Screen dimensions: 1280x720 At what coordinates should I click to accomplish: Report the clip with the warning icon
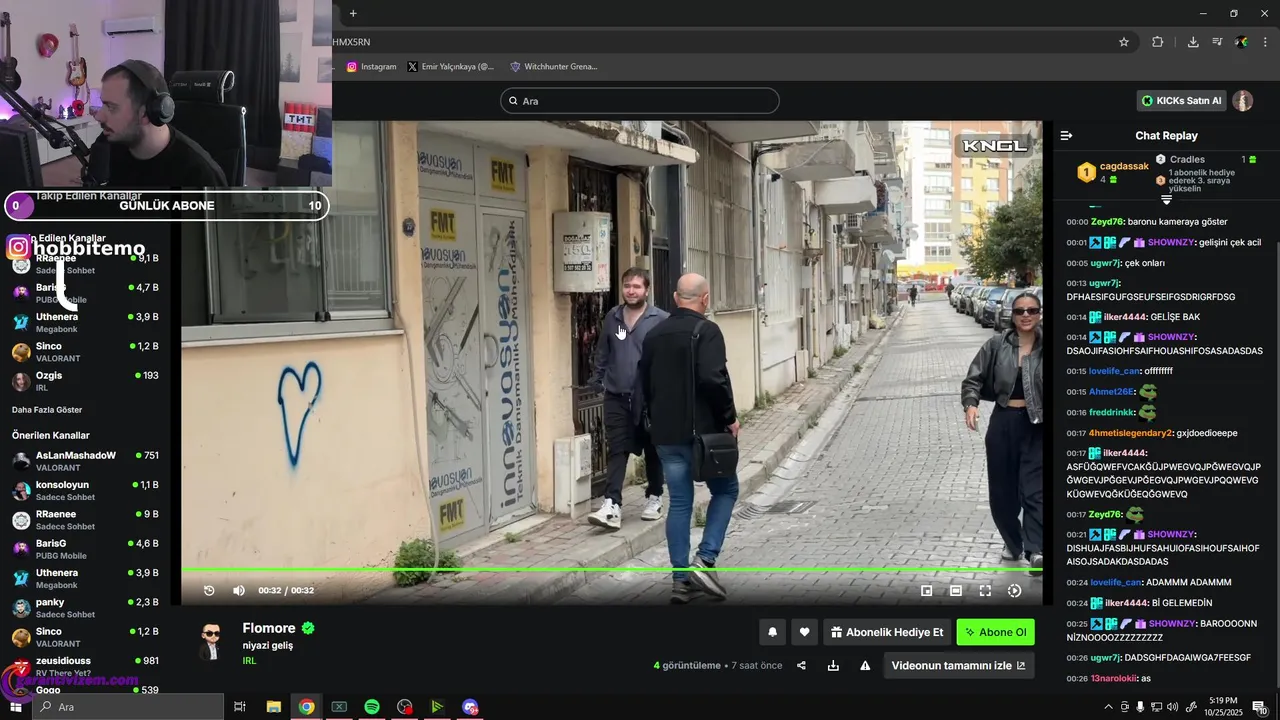coord(865,665)
